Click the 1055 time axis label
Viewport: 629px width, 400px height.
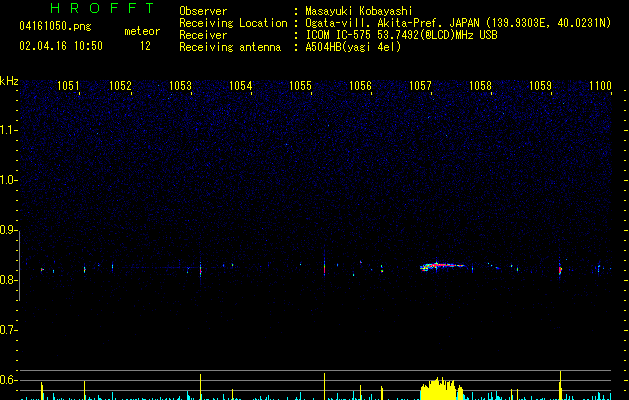(x=300, y=86)
